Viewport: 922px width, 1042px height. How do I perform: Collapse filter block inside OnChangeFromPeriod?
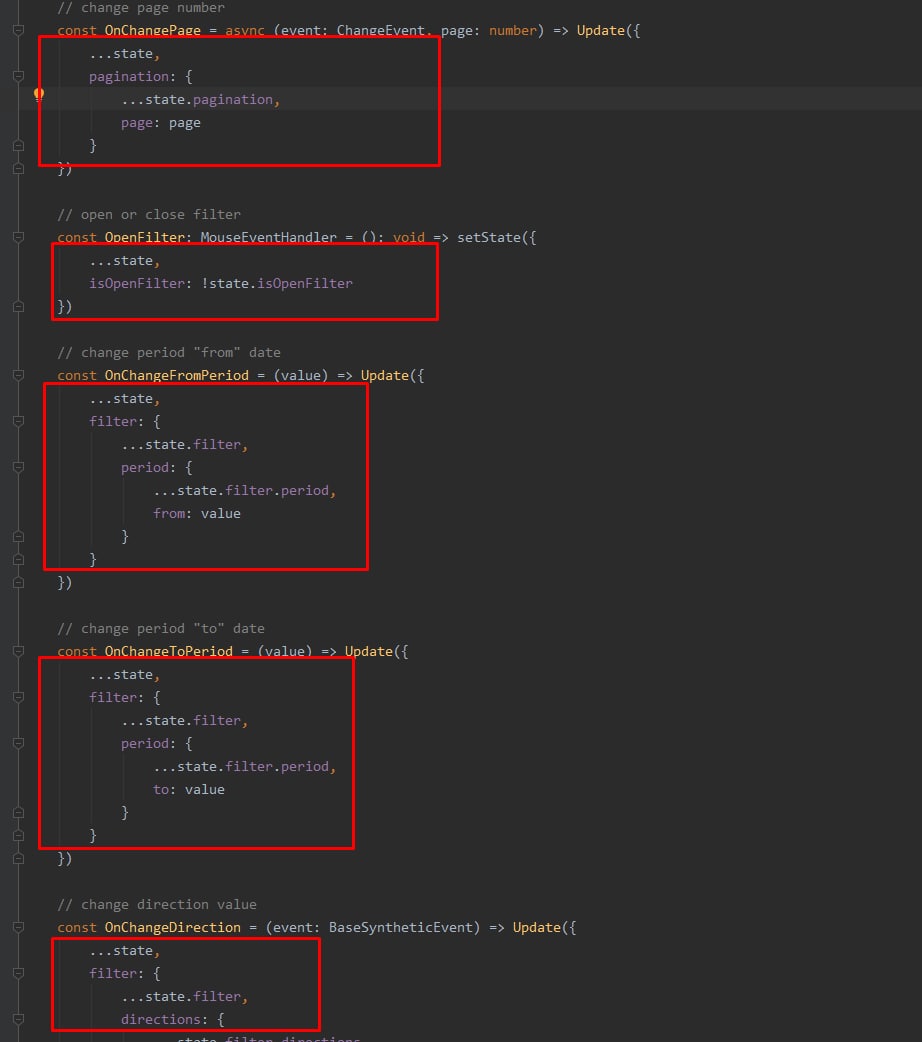pyautogui.click(x=18, y=422)
